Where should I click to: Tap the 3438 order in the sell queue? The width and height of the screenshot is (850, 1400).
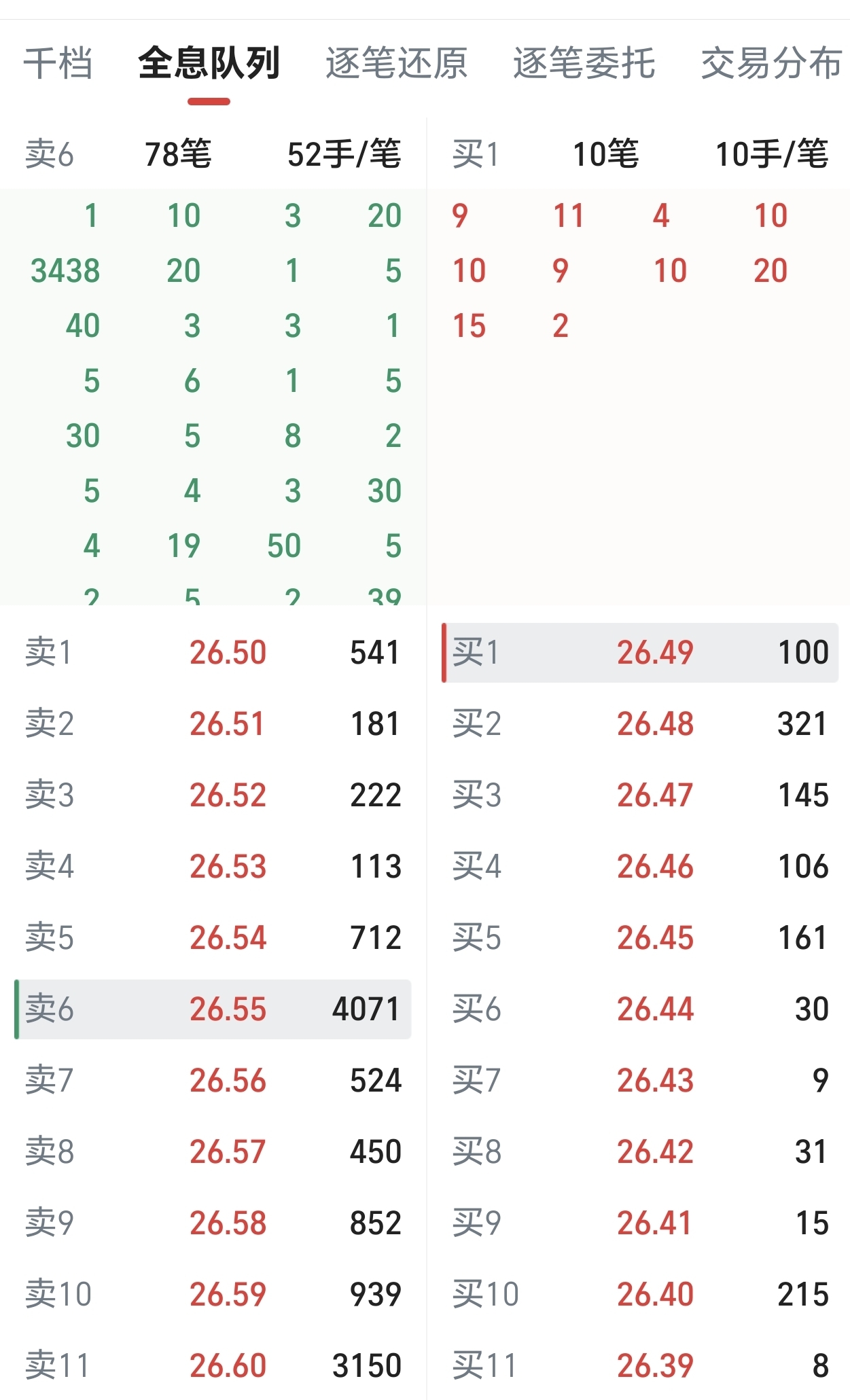pyautogui.click(x=65, y=271)
